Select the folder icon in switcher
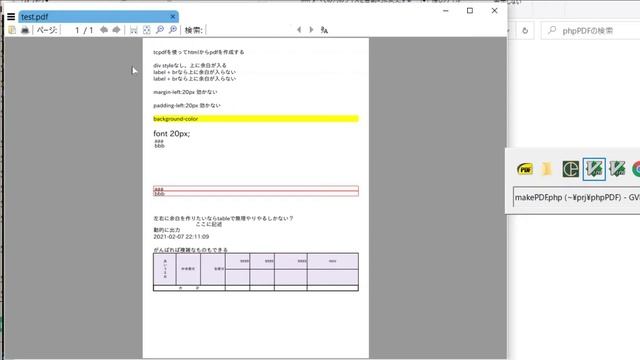Viewport: 640px width, 360px height. [547, 169]
